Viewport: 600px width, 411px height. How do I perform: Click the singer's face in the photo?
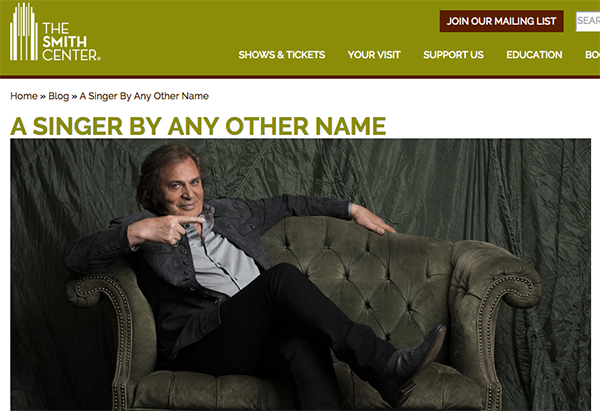click(x=181, y=187)
